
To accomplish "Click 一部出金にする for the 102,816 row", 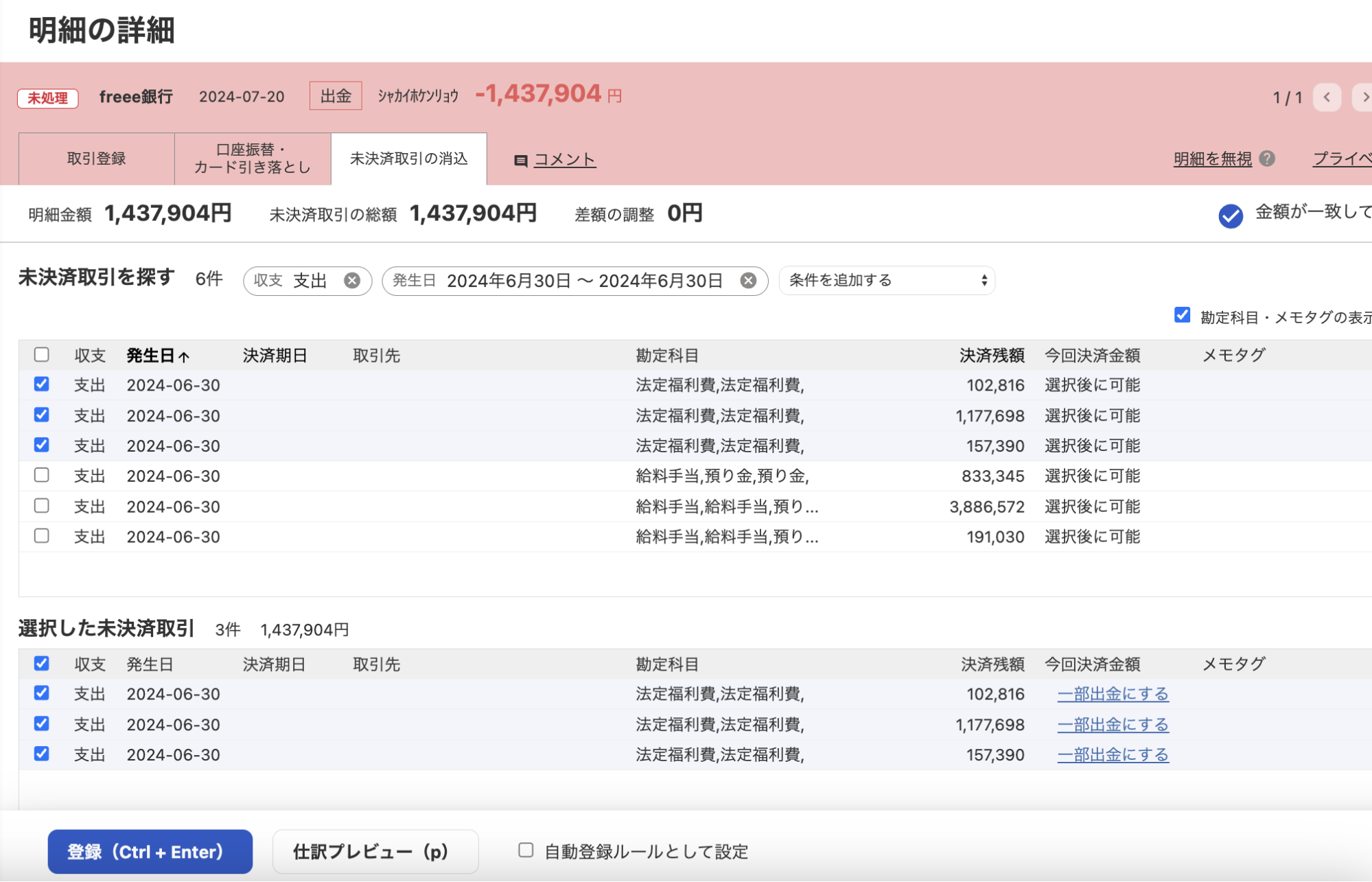I will tap(1113, 695).
